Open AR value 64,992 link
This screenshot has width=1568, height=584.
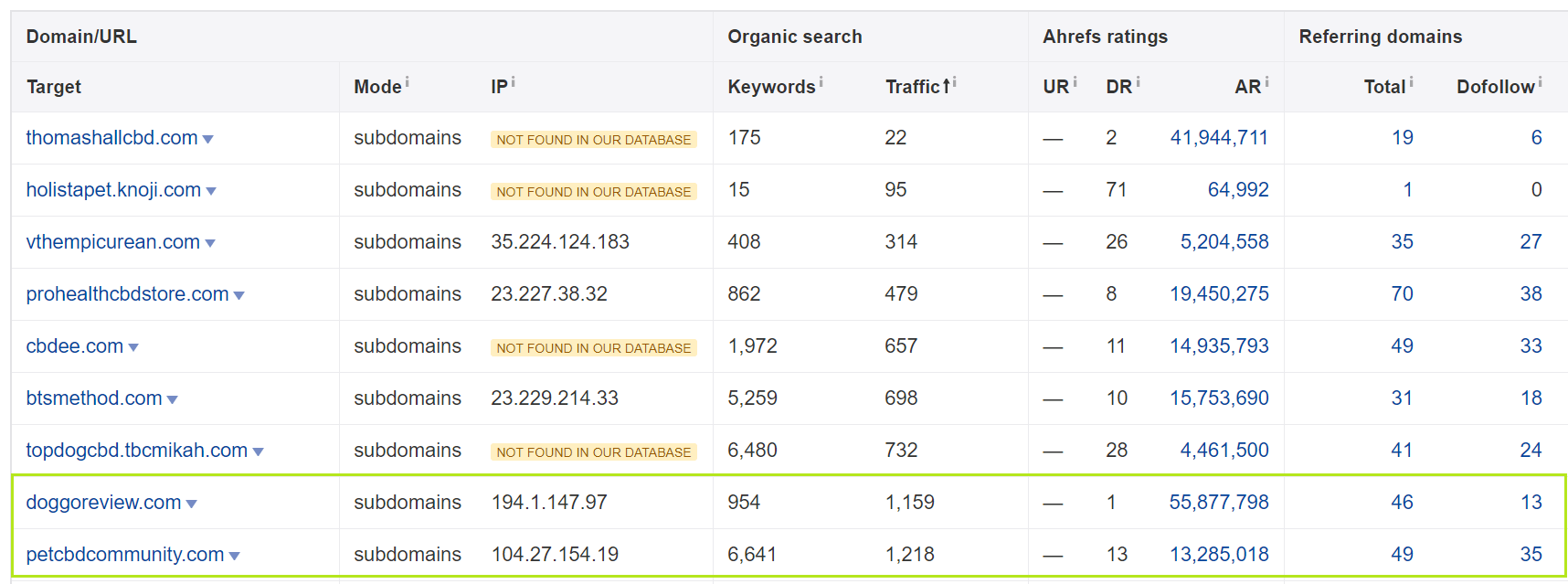1238,190
